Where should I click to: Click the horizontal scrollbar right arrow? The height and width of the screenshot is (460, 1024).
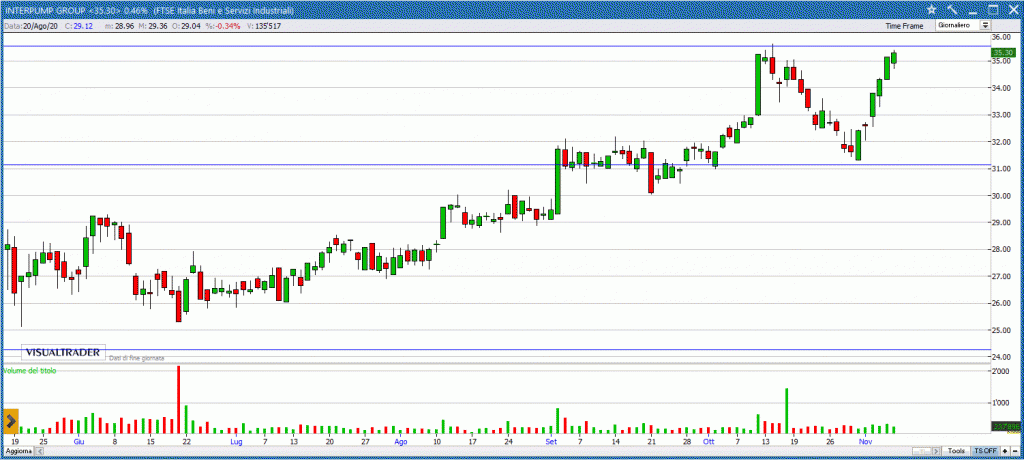pos(936,451)
